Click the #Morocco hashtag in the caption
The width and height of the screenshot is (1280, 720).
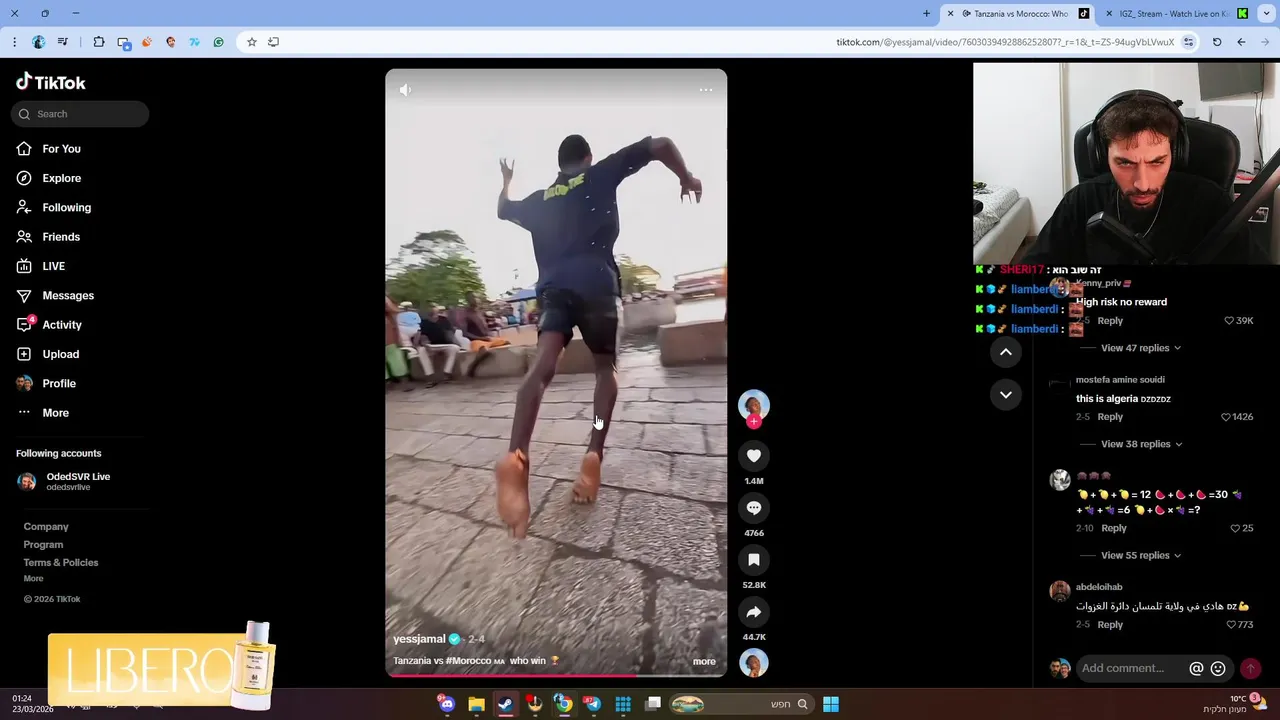coord(468,661)
